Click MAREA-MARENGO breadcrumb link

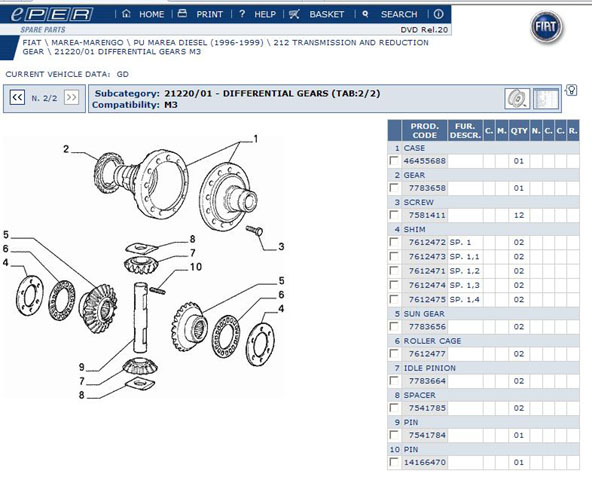[x=87, y=43]
